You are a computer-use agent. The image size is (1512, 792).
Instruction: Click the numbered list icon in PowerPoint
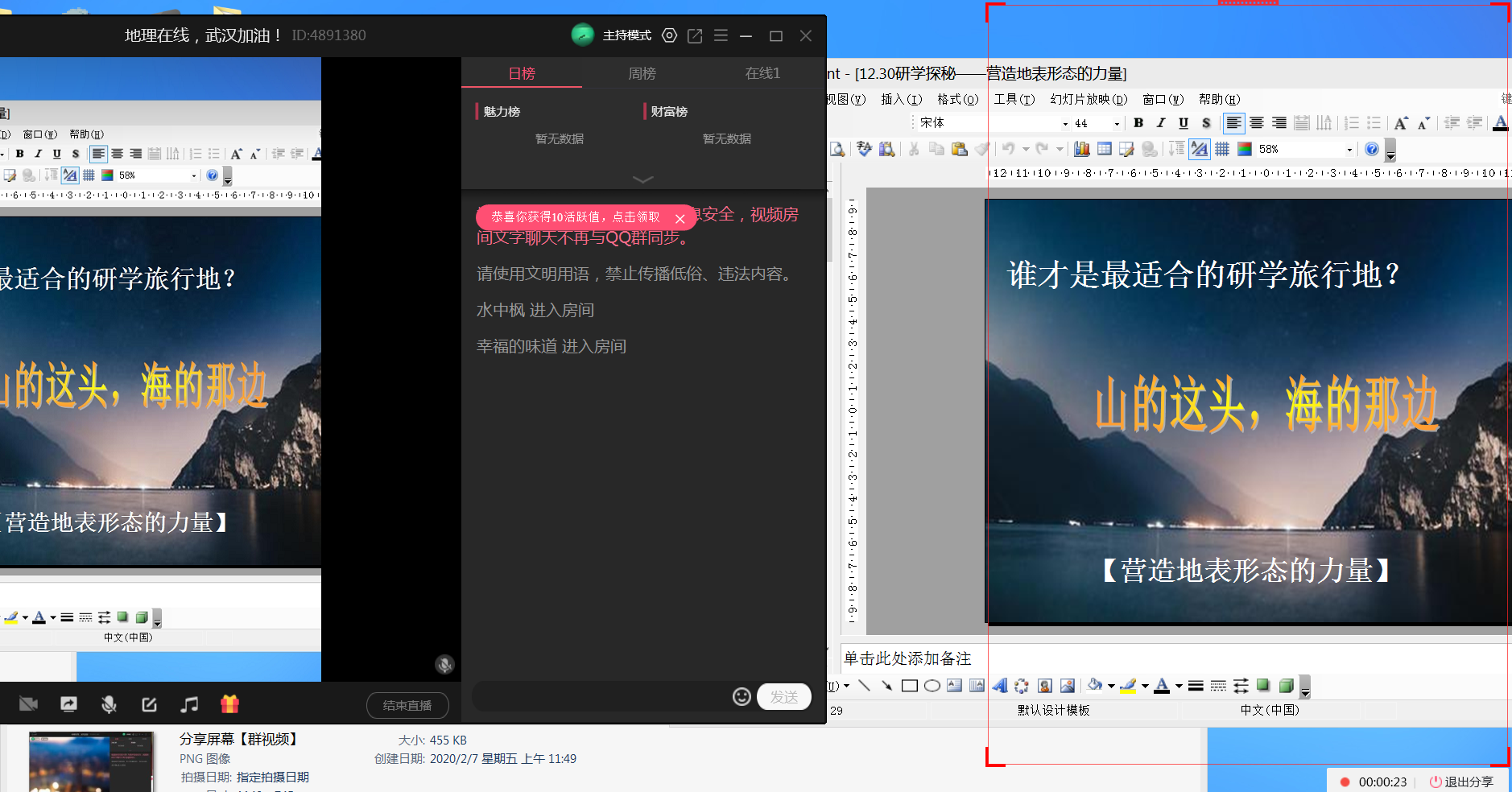point(1352,123)
